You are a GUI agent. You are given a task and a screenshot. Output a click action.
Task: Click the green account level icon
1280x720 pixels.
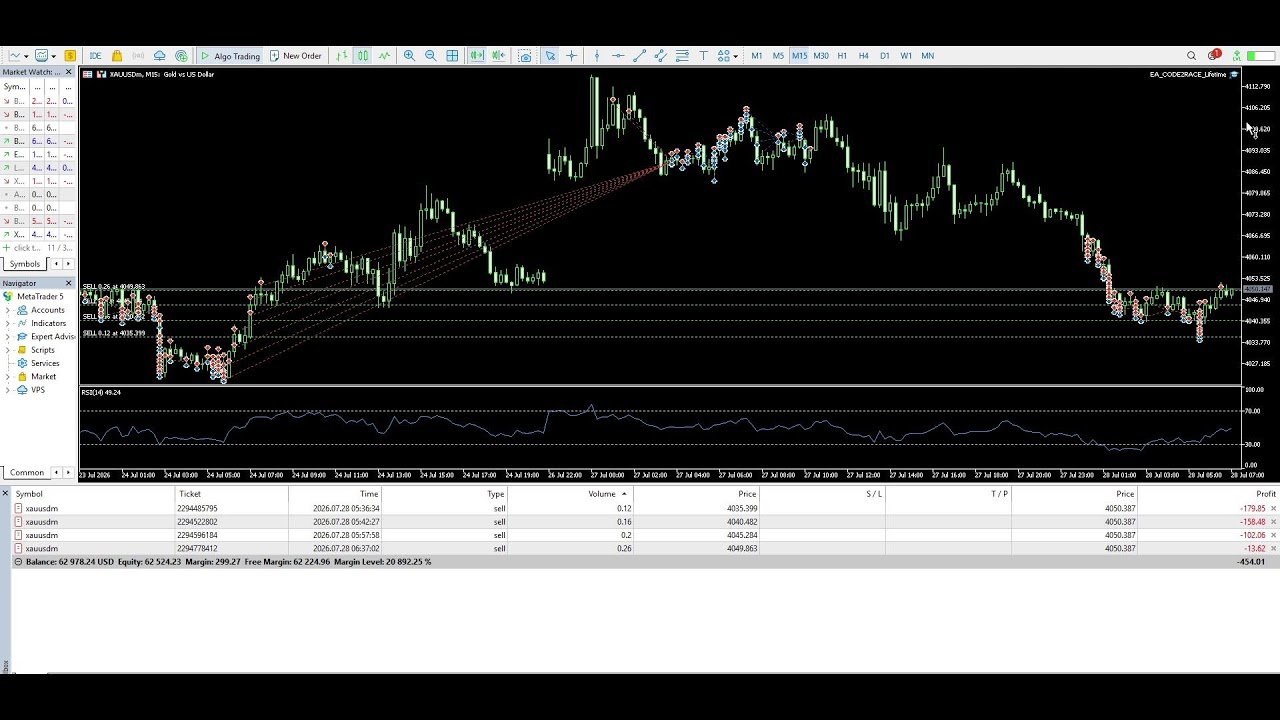1236,56
